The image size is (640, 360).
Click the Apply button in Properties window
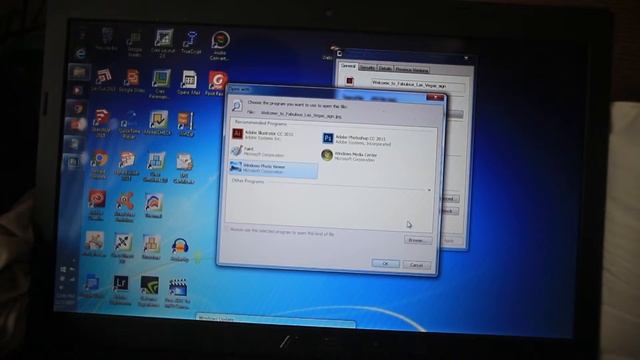point(449,241)
